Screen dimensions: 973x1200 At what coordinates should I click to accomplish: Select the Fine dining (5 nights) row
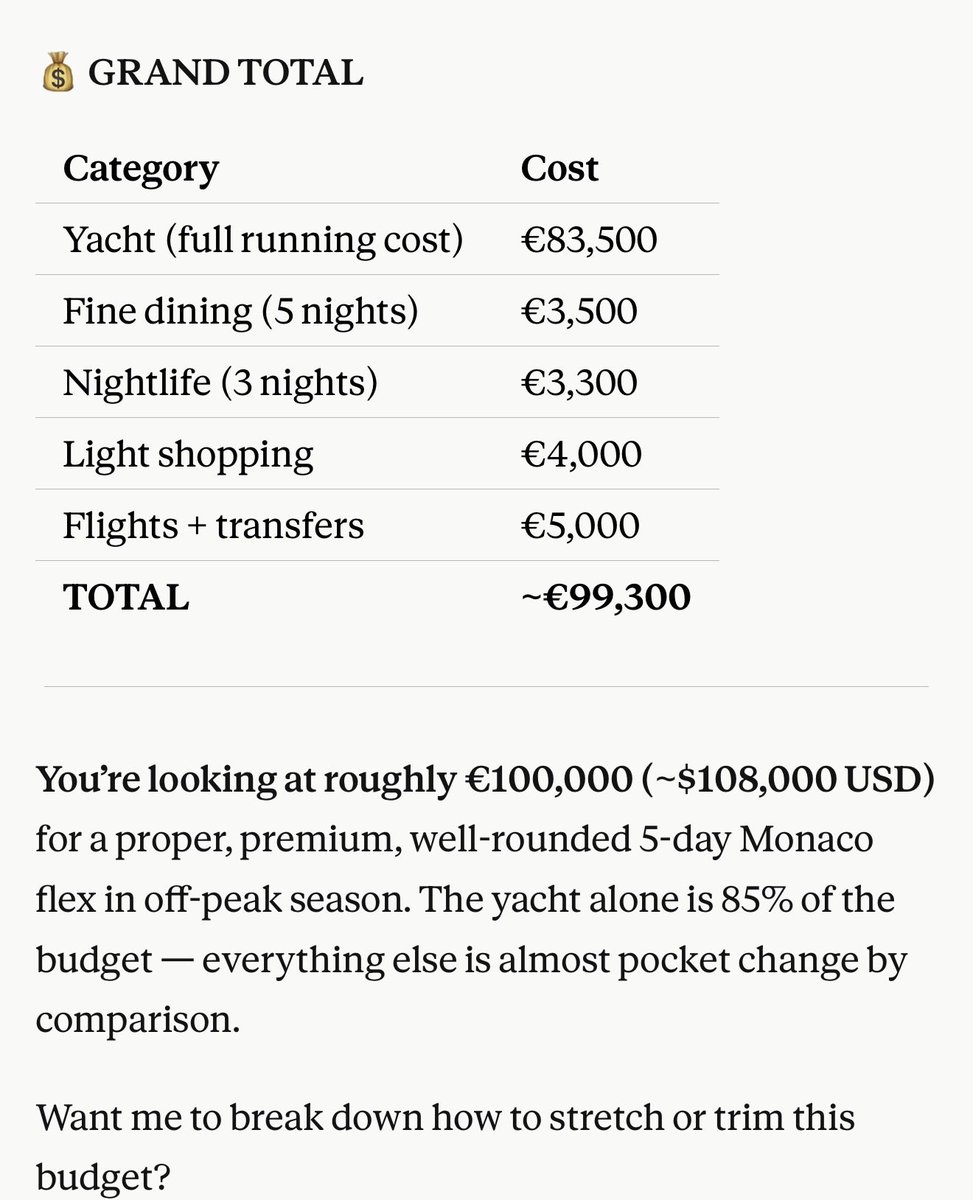click(x=377, y=311)
